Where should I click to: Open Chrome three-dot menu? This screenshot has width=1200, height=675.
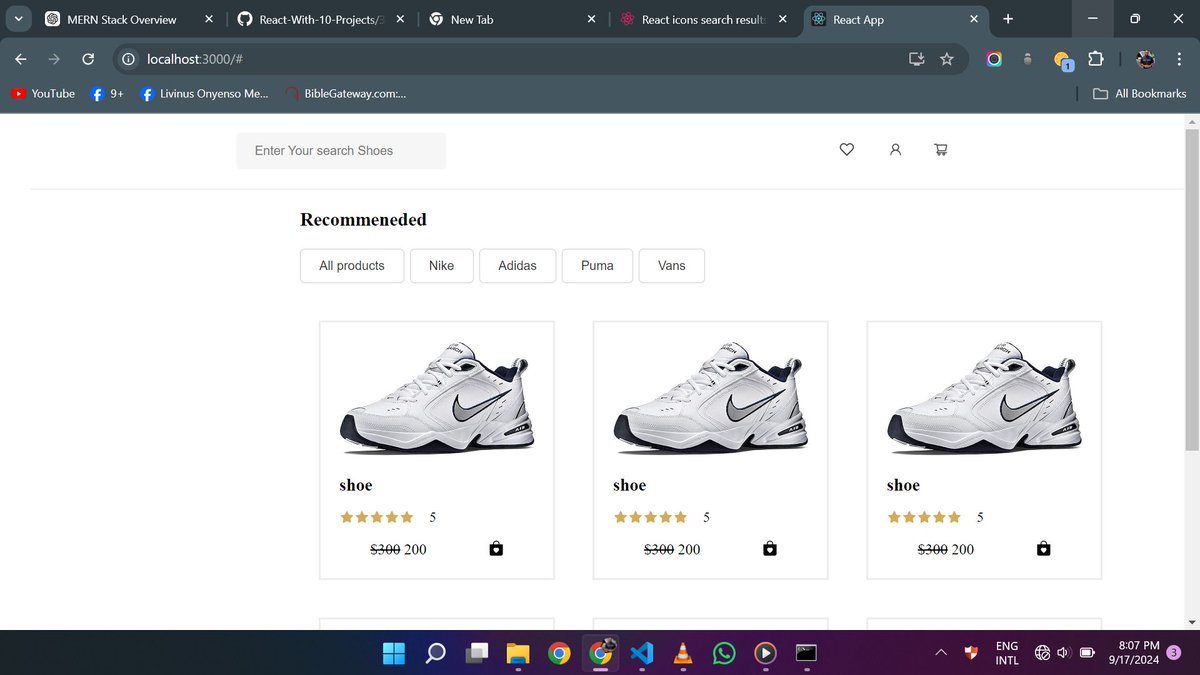(x=1178, y=59)
